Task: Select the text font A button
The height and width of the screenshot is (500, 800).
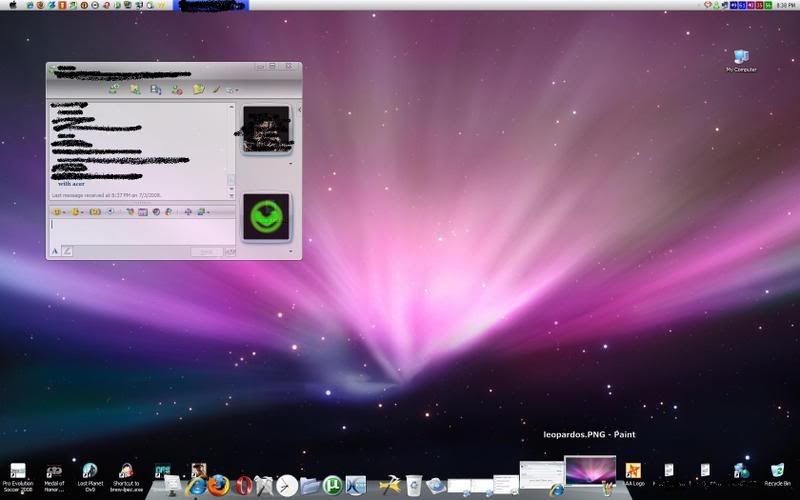Action: pyautogui.click(x=55, y=251)
